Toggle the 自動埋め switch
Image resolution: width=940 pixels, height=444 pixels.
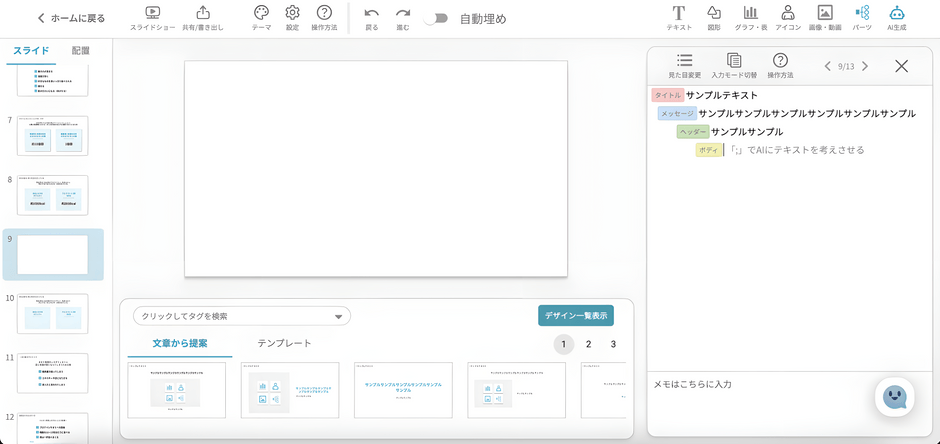point(436,19)
